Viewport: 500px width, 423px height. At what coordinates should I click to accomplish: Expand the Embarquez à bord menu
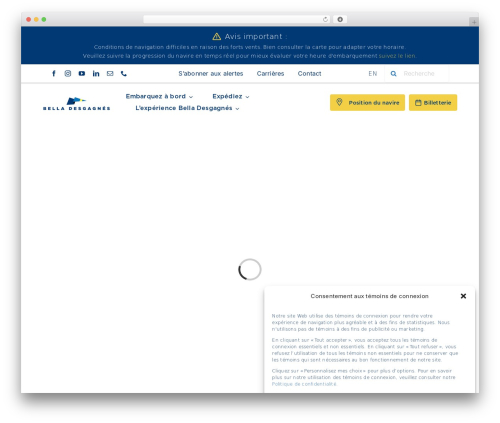point(159,96)
